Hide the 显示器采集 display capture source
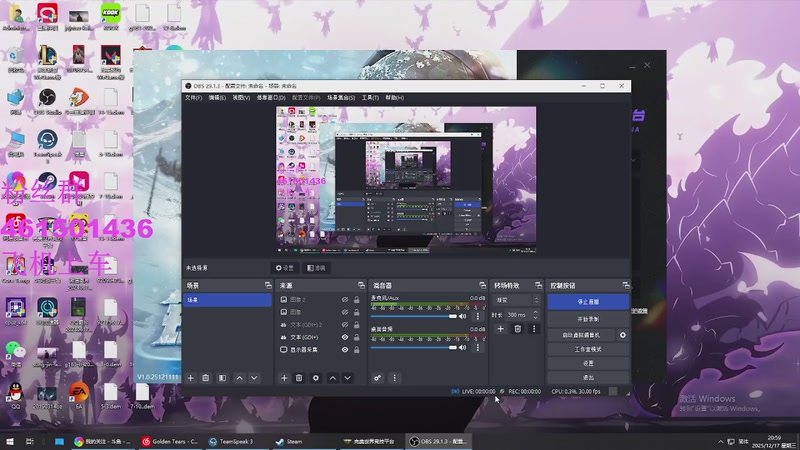Image resolution: width=800 pixels, height=450 pixels. pos(345,349)
